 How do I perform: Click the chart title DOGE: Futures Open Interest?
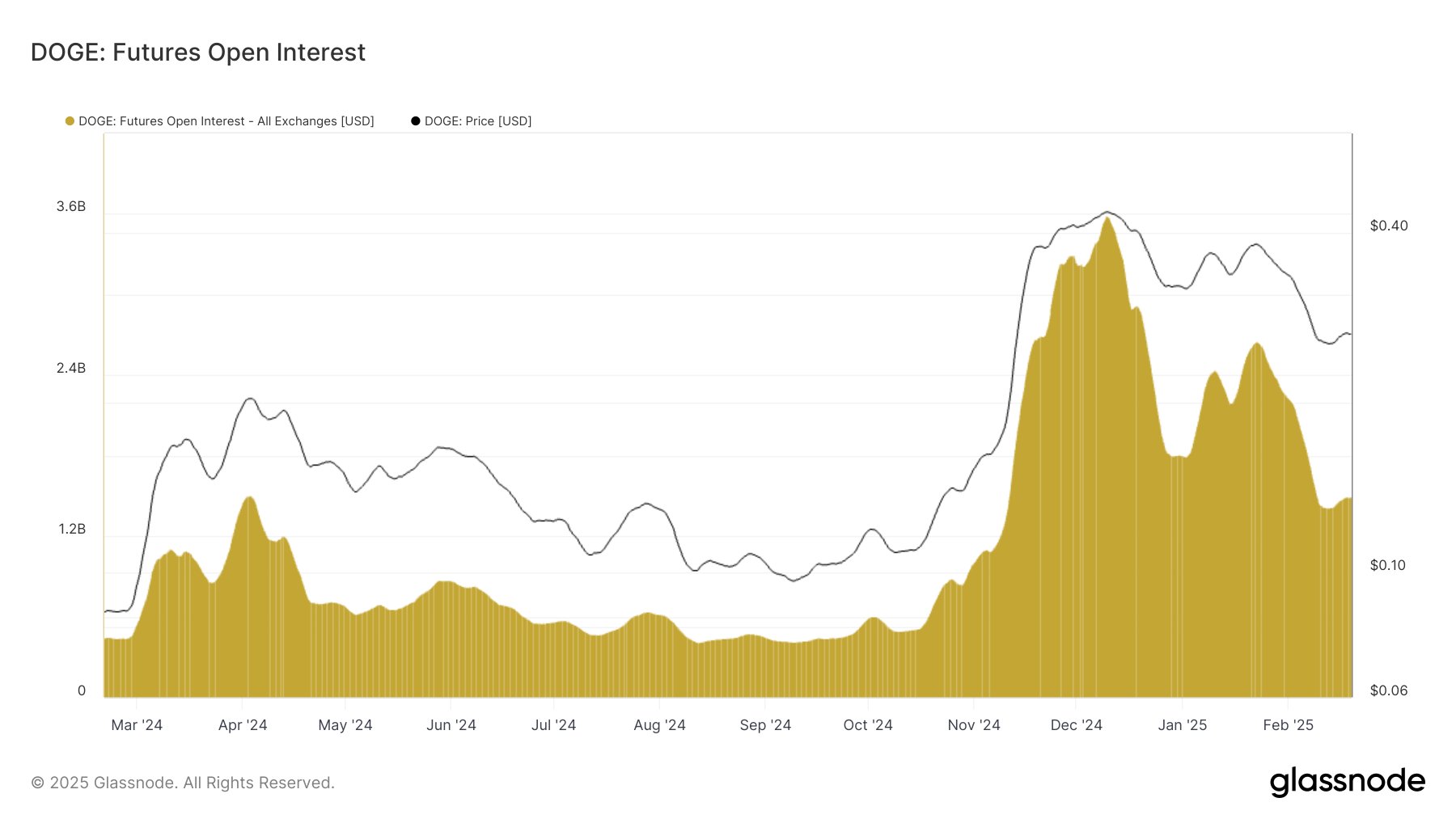(198, 53)
